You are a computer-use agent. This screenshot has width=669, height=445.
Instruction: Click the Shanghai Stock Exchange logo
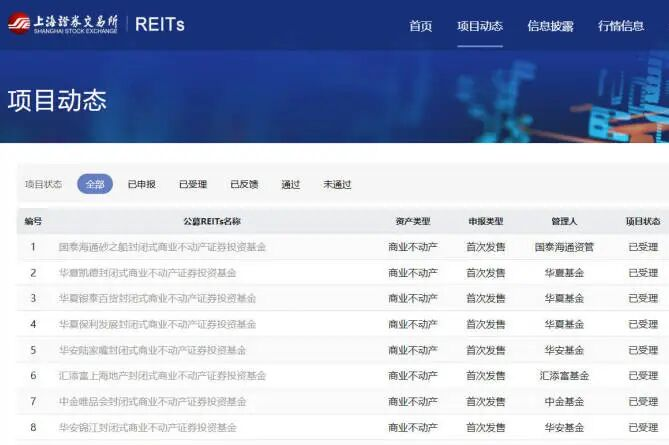(62, 23)
